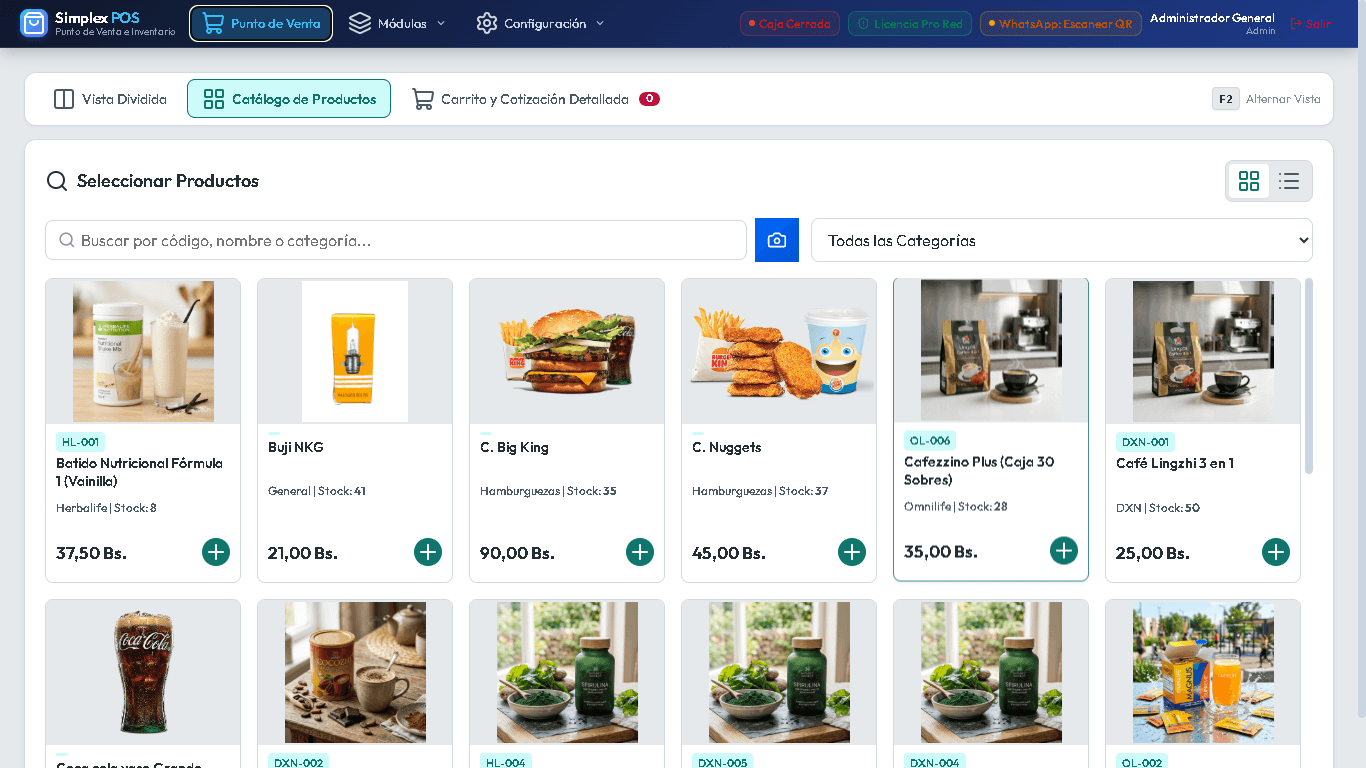Click the Caja Cerrada status badge

click(790, 24)
